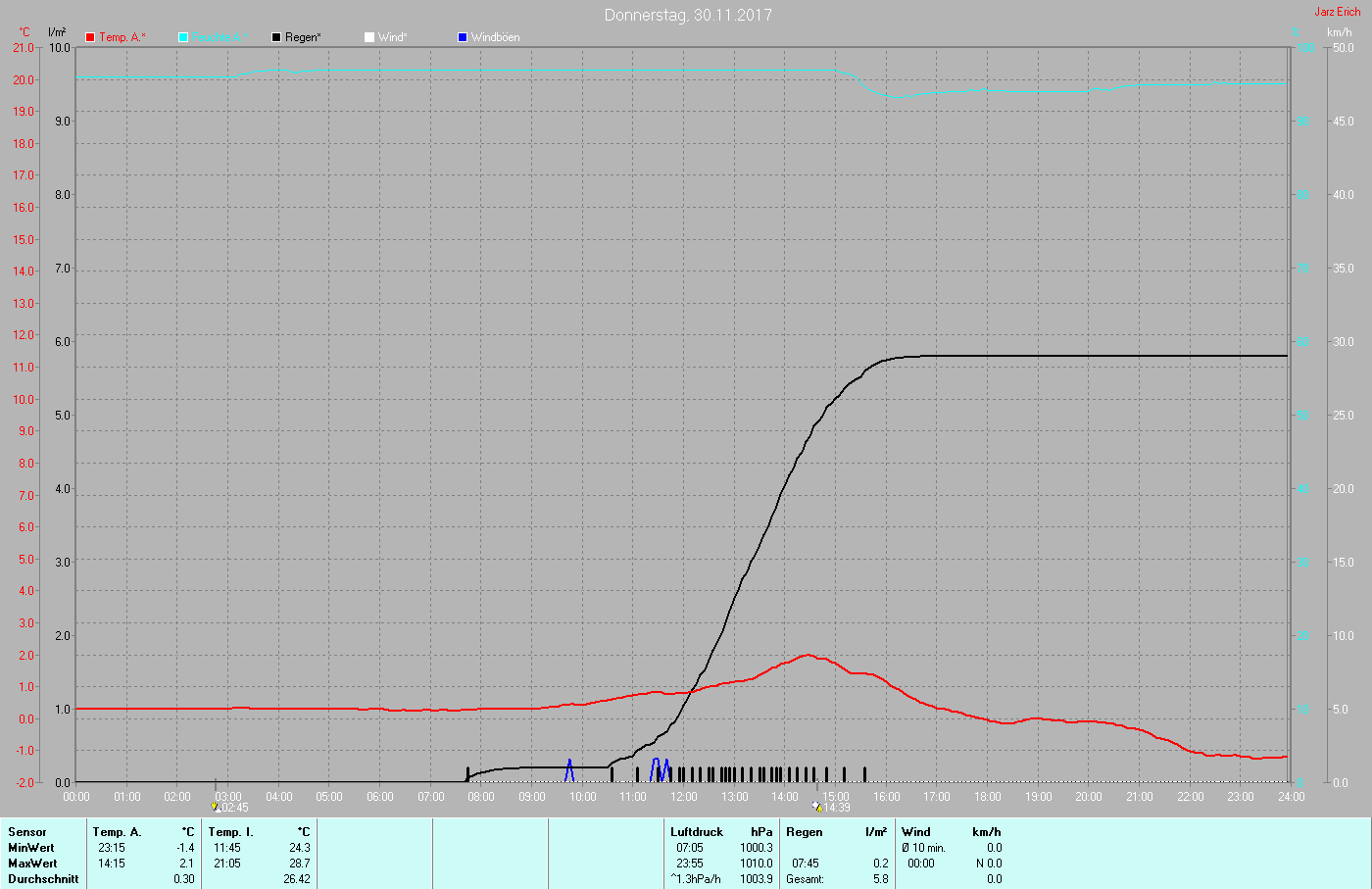The width and height of the screenshot is (1372, 889).
Task: Click the cyan Feuchte A. legend square
Action: pyautogui.click(x=183, y=37)
